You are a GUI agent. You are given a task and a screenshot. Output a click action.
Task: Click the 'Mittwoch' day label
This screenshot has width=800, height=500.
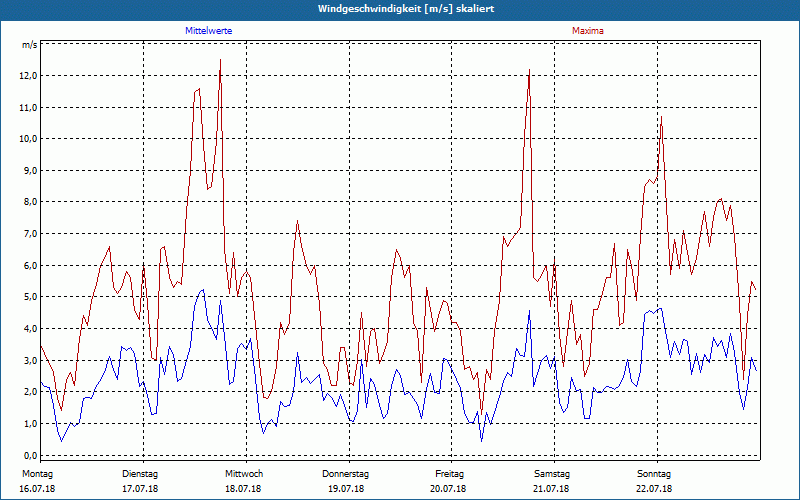point(244,474)
